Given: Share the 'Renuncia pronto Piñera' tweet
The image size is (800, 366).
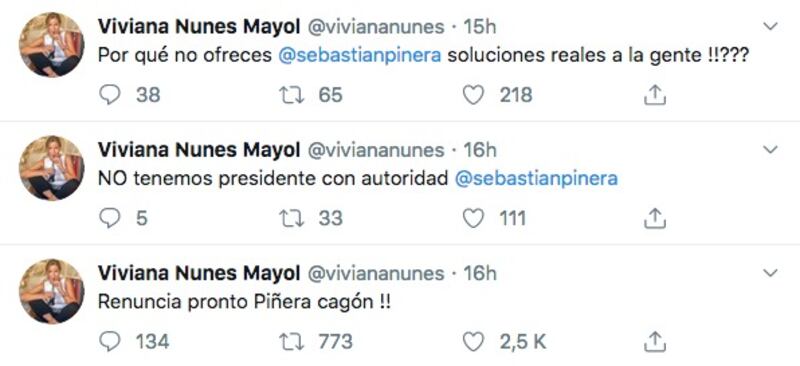Looking at the screenshot, I should point(655,341).
